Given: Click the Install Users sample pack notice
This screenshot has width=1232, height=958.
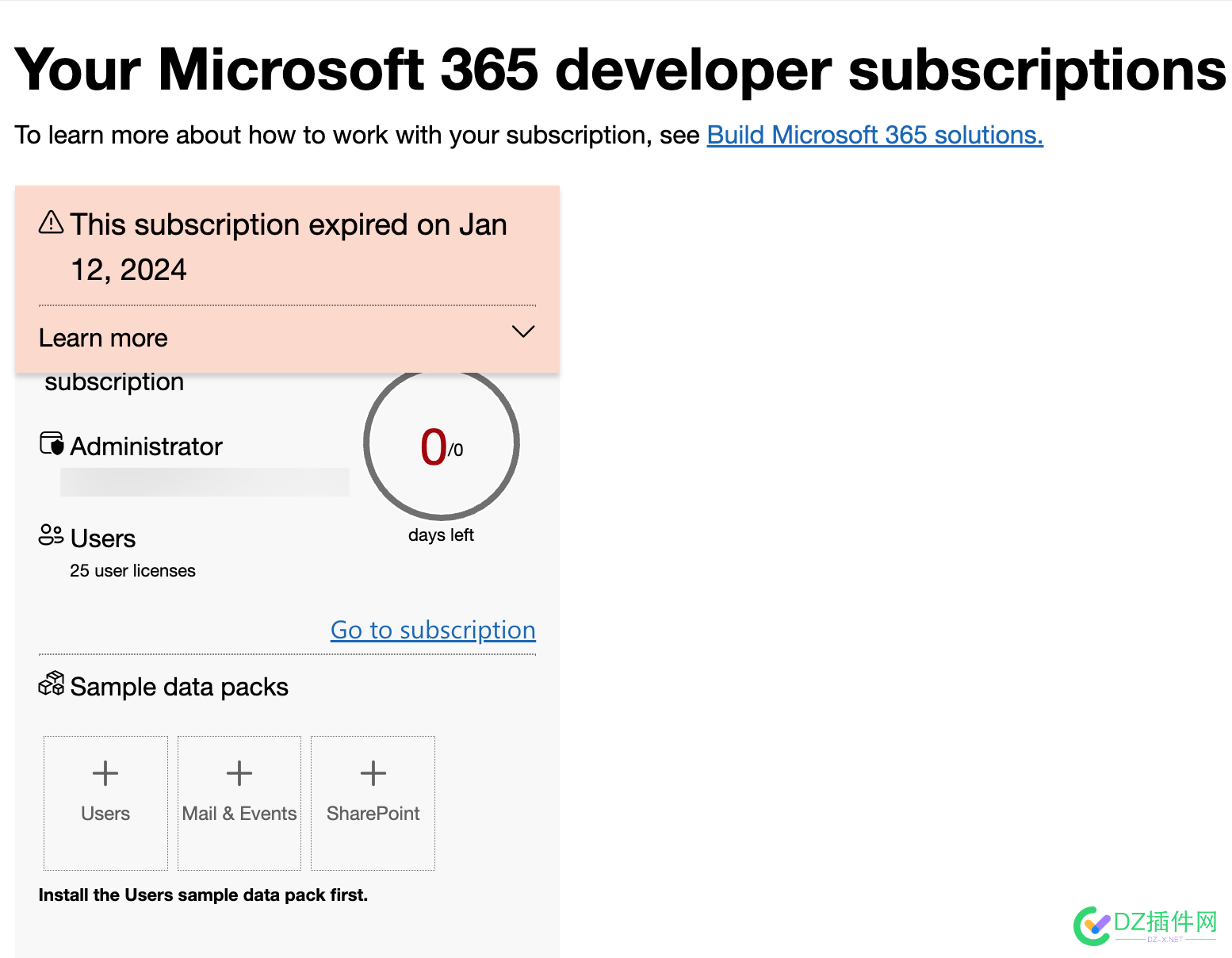Looking at the screenshot, I should pyautogui.click(x=203, y=895).
